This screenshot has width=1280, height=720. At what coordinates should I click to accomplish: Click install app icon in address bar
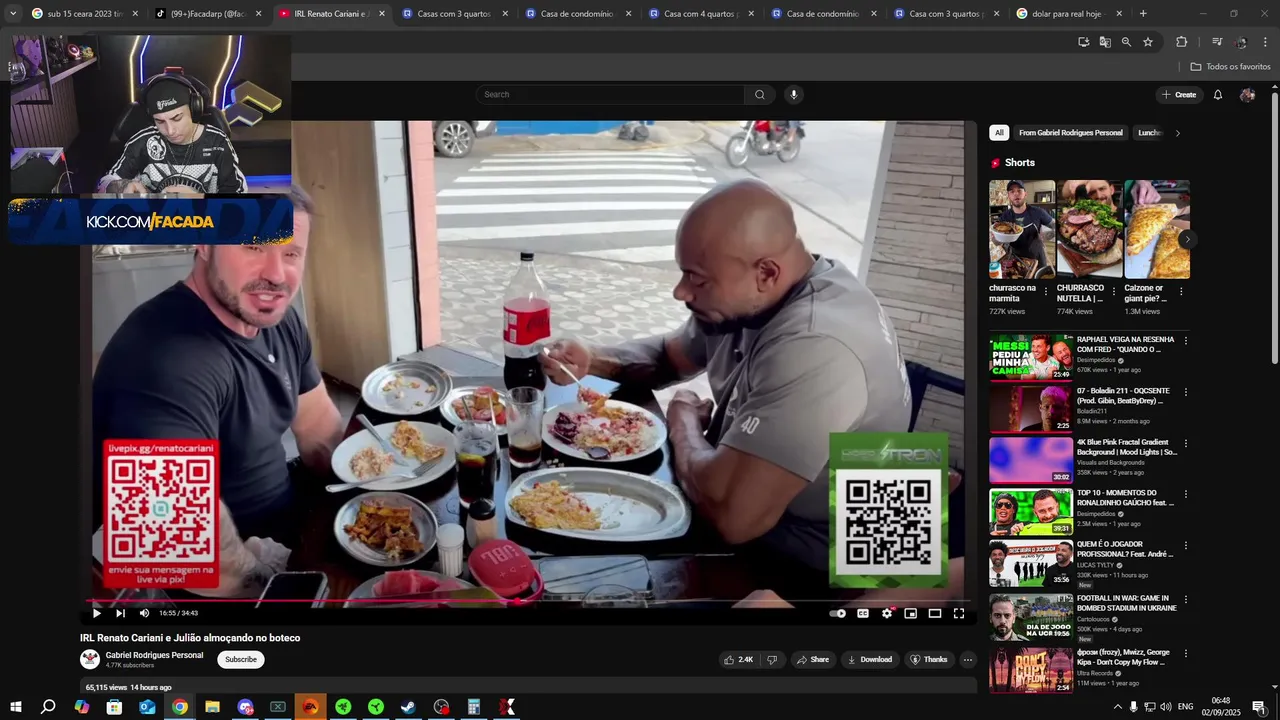[x=1084, y=42]
